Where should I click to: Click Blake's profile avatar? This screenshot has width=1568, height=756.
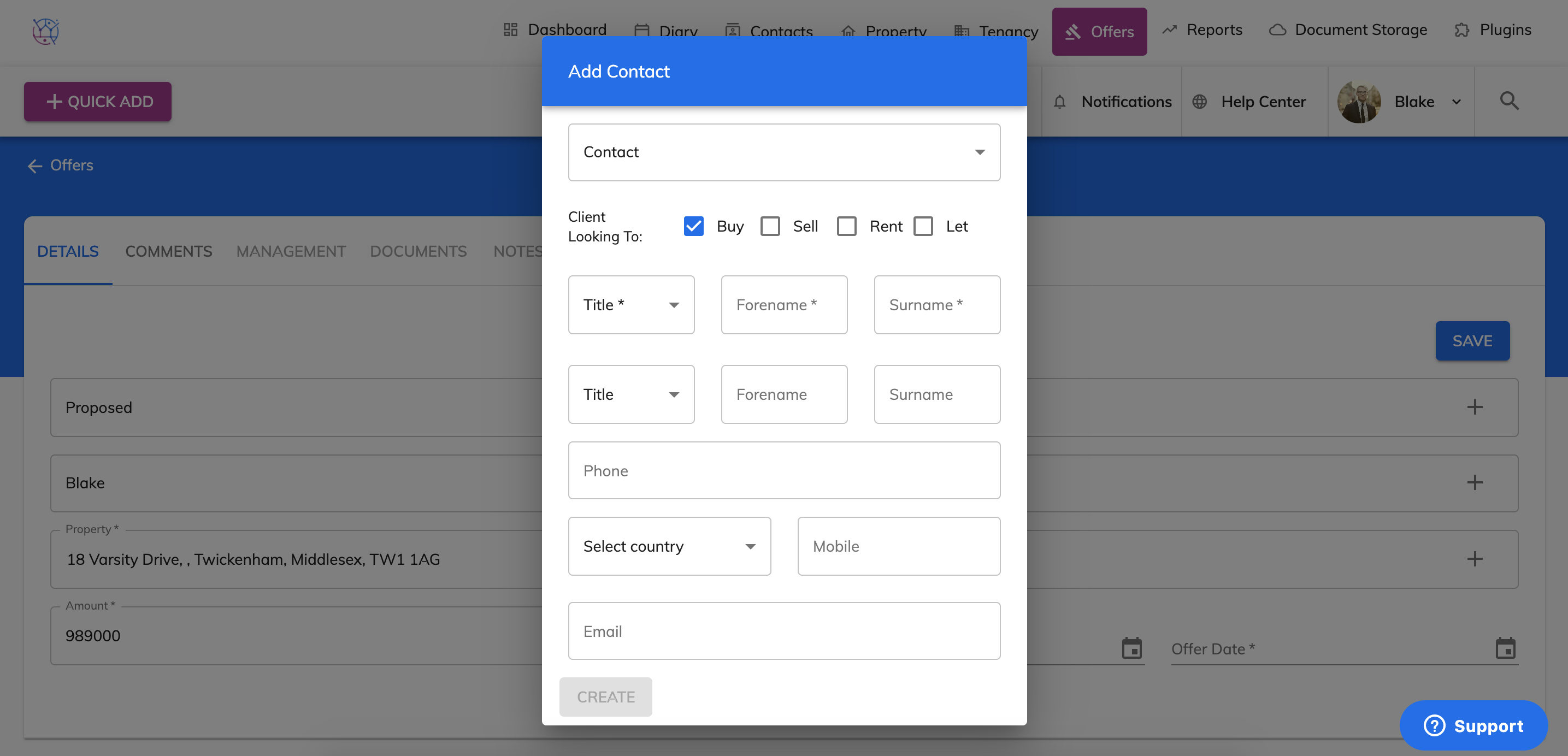pyautogui.click(x=1359, y=102)
